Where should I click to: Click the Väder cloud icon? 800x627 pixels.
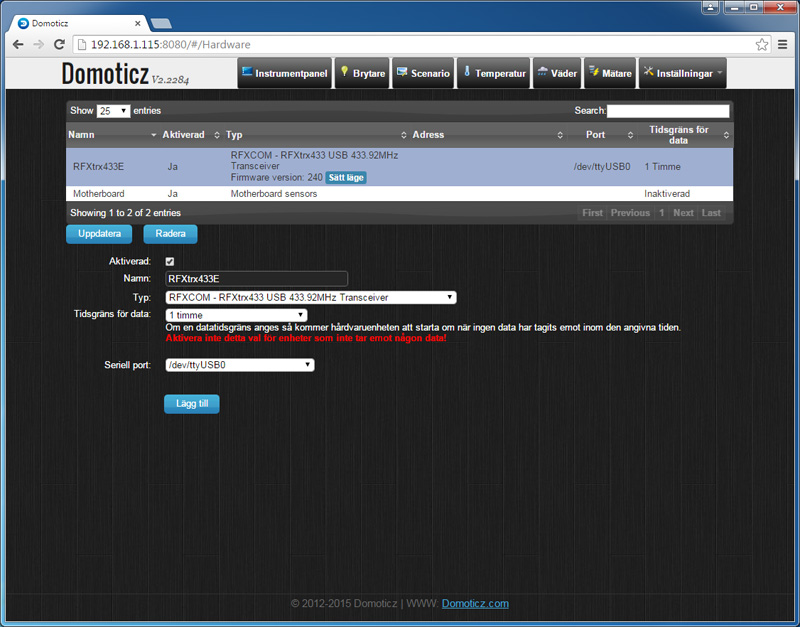542,71
